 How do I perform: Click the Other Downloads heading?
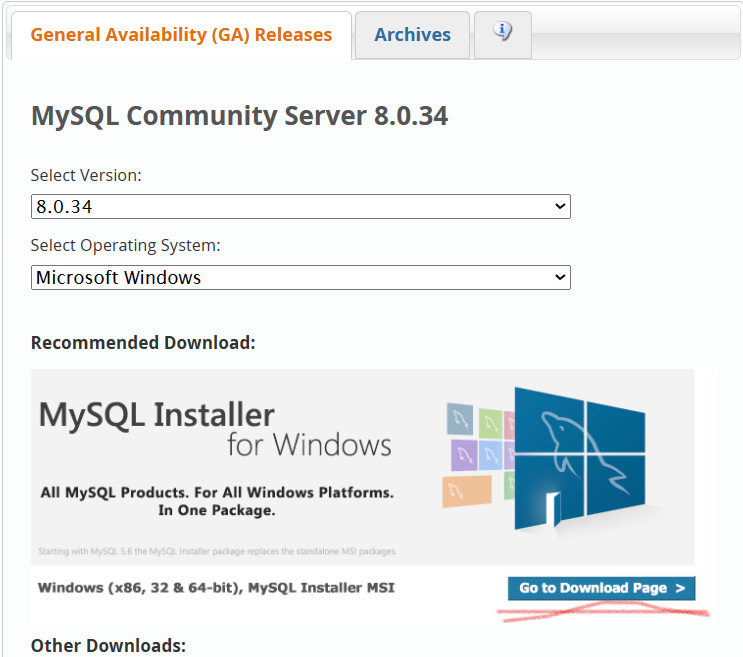click(x=109, y=646)
